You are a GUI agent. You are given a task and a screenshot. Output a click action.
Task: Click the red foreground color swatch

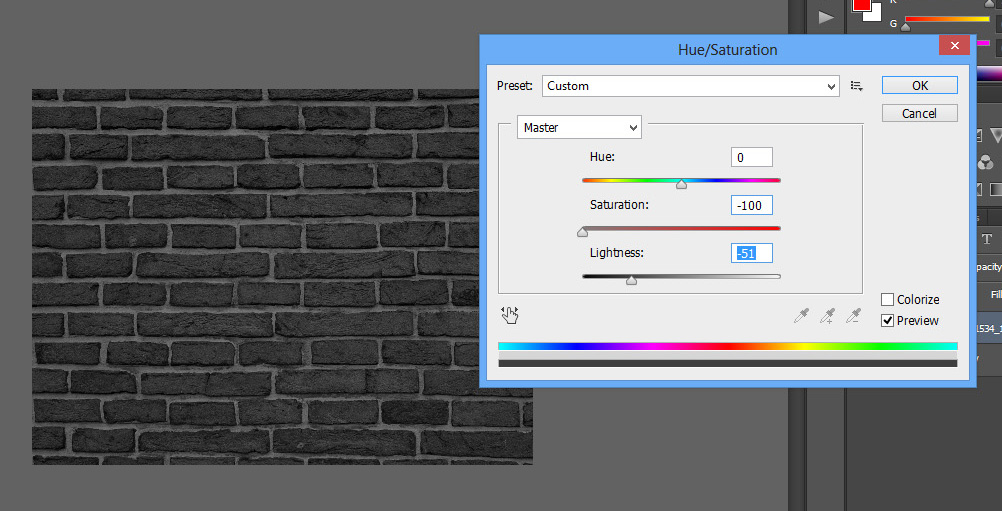[x=861, y=5]
